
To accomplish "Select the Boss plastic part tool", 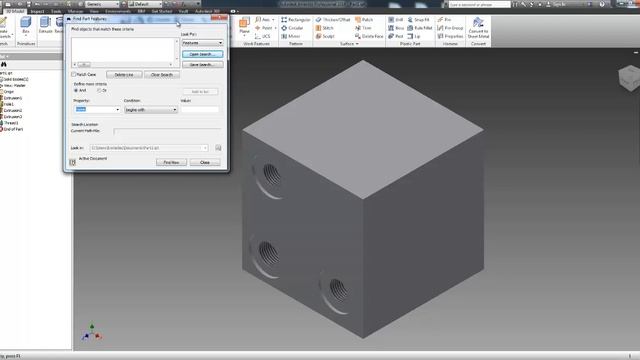I will [396, 28].
